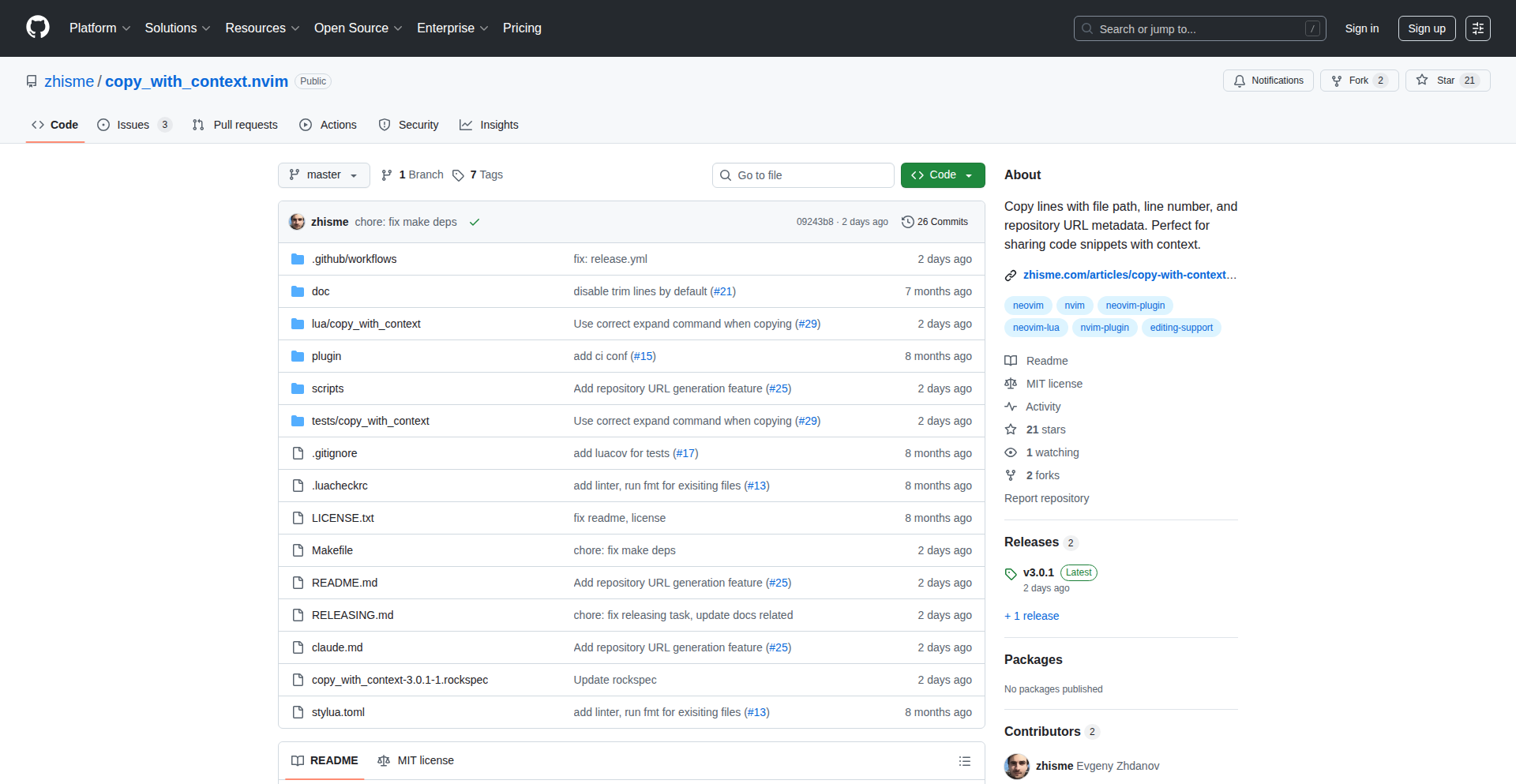Open the green Code dropdown button
Viewport: 1516px width, 784px height.
pyautogui.click(x=942, y=174)
